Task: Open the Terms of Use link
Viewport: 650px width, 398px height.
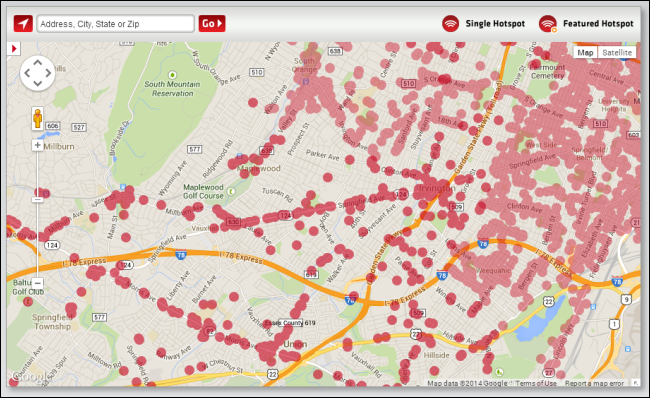Action: pyautogui.click(x=536, y=383)
